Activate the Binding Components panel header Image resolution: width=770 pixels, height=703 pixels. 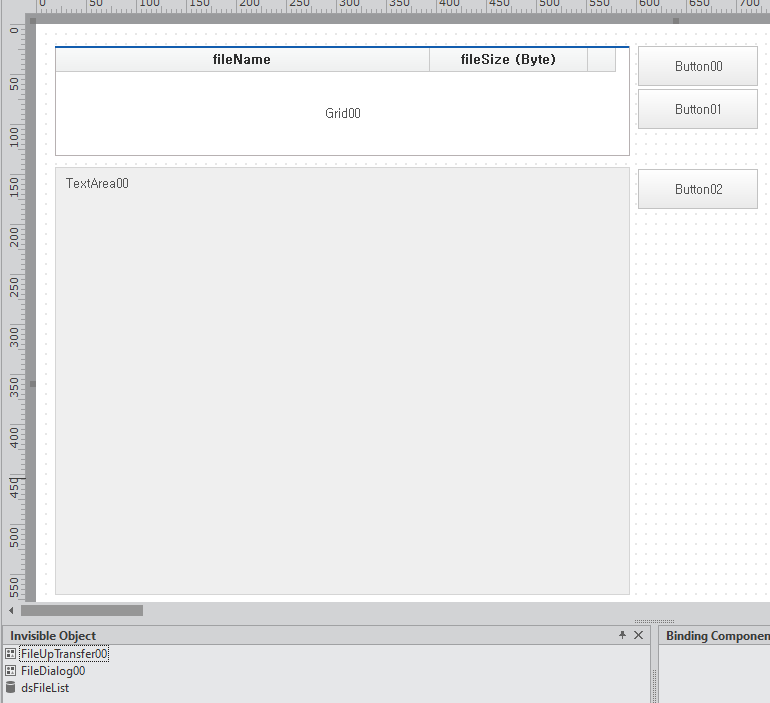(716, 636)
